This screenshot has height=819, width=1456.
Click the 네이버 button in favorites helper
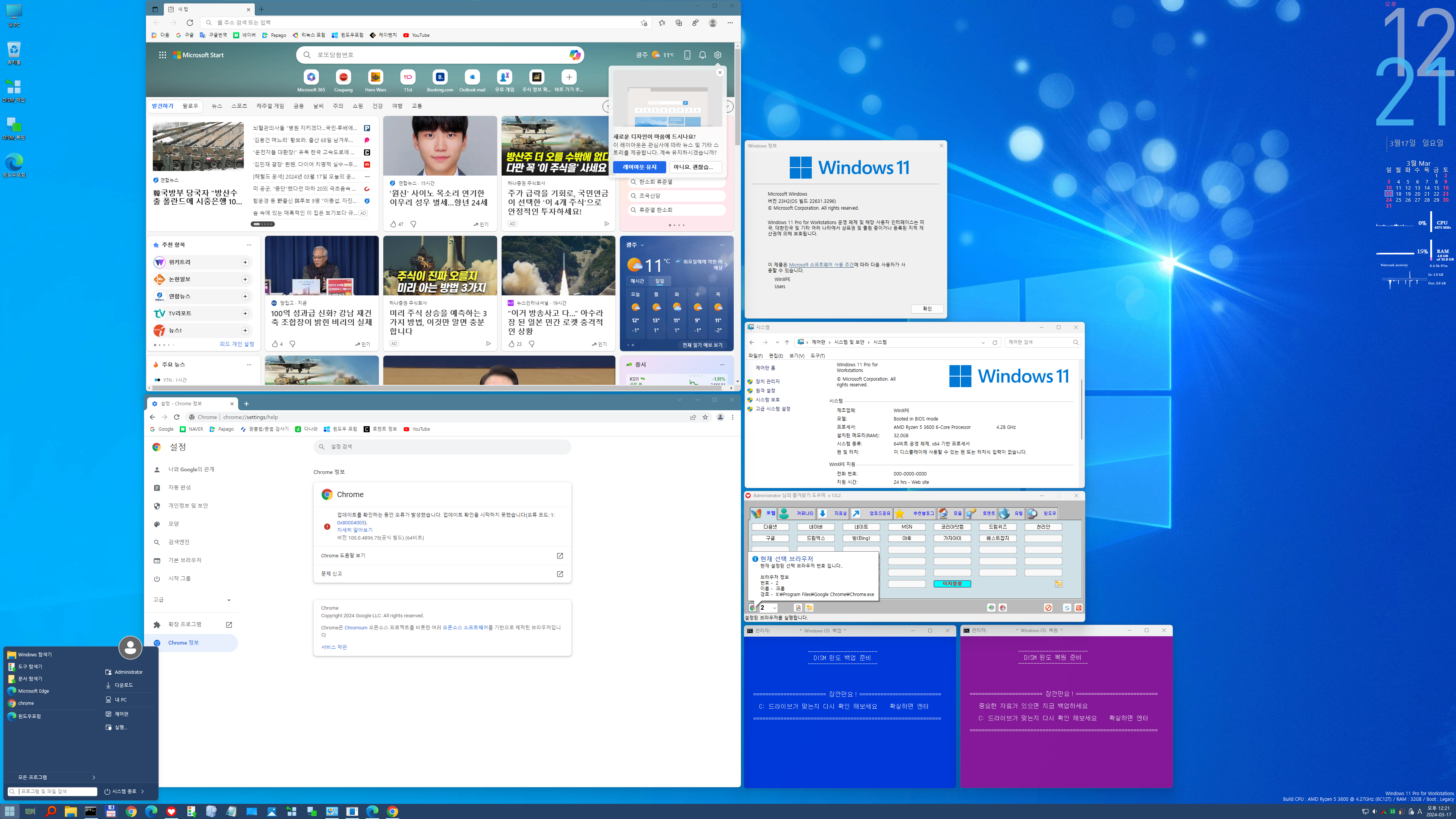(x=816, y=527)
